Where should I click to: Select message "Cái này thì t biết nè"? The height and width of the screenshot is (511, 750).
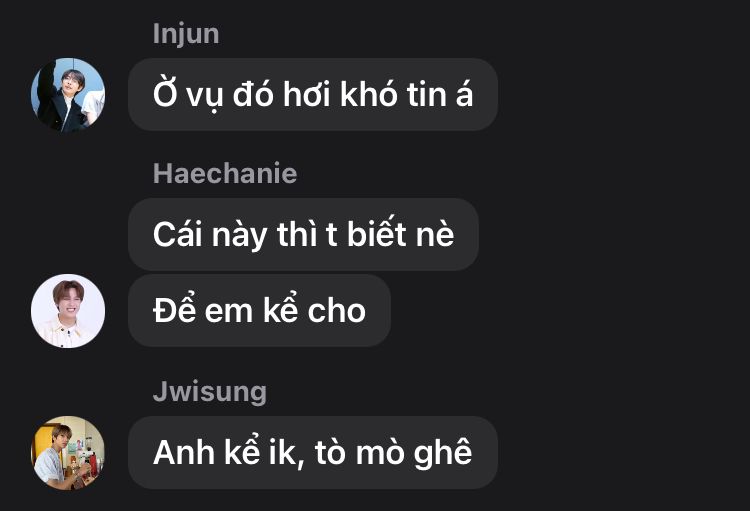pos(303,234)
